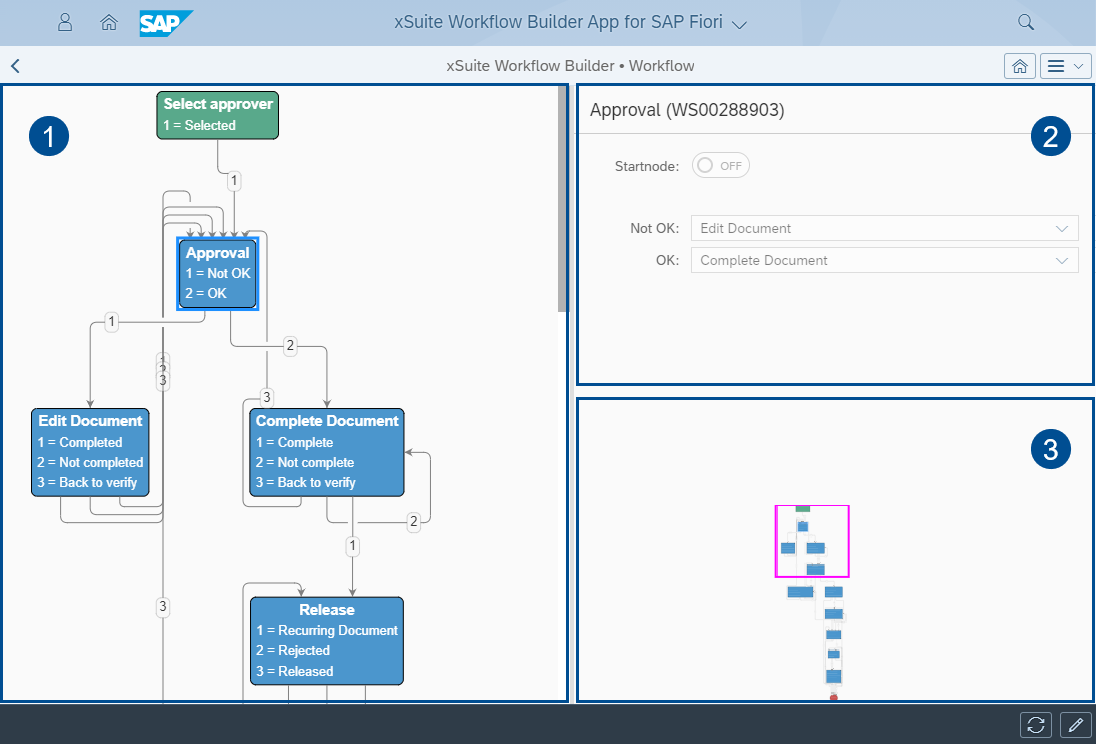Screen dimensions: 1096x744
Task: Open the user profile icon
Action: pyautogui.click(x=65, y=21)
